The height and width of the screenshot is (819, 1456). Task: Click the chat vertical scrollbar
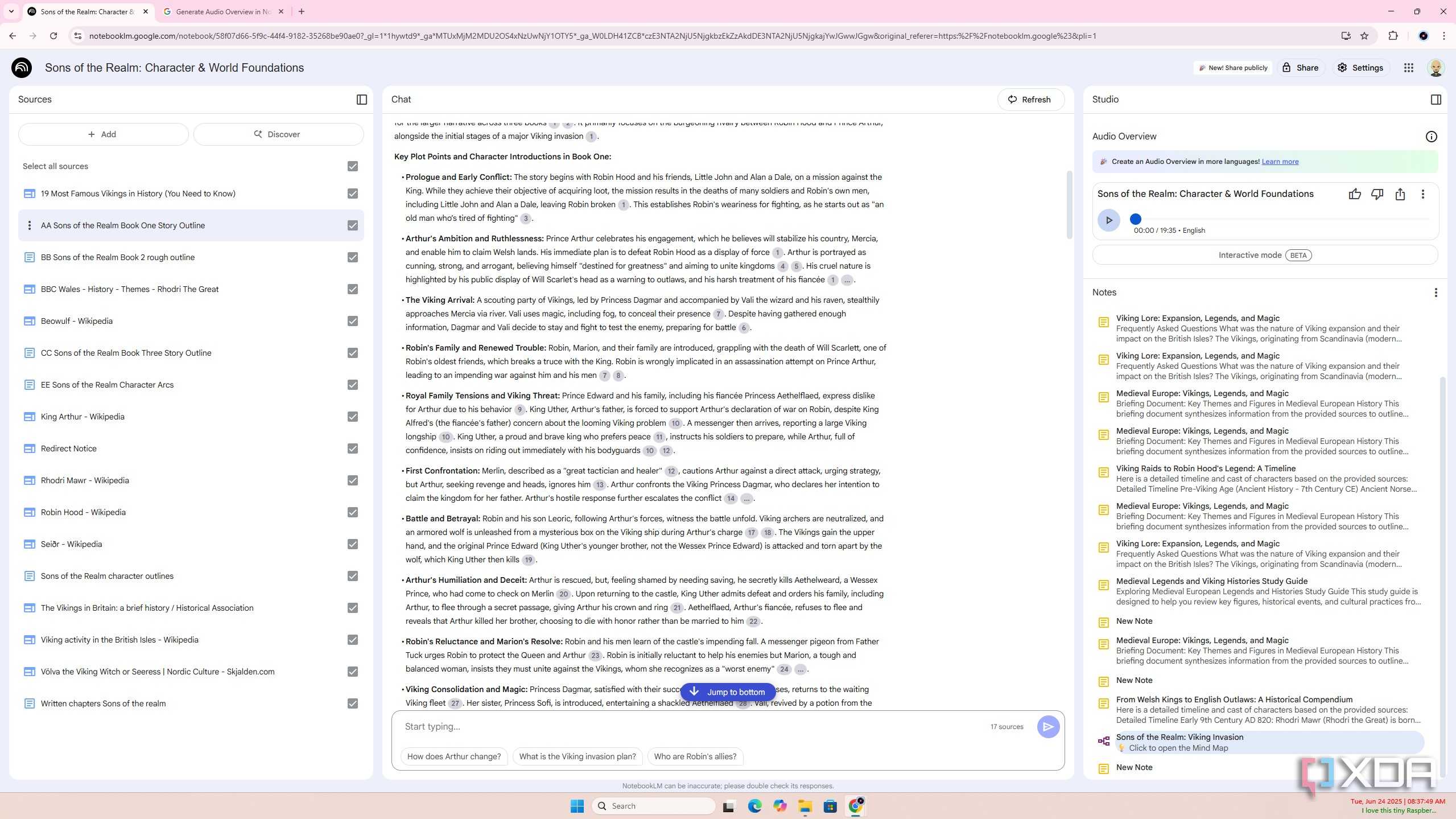click(1069, 205)
